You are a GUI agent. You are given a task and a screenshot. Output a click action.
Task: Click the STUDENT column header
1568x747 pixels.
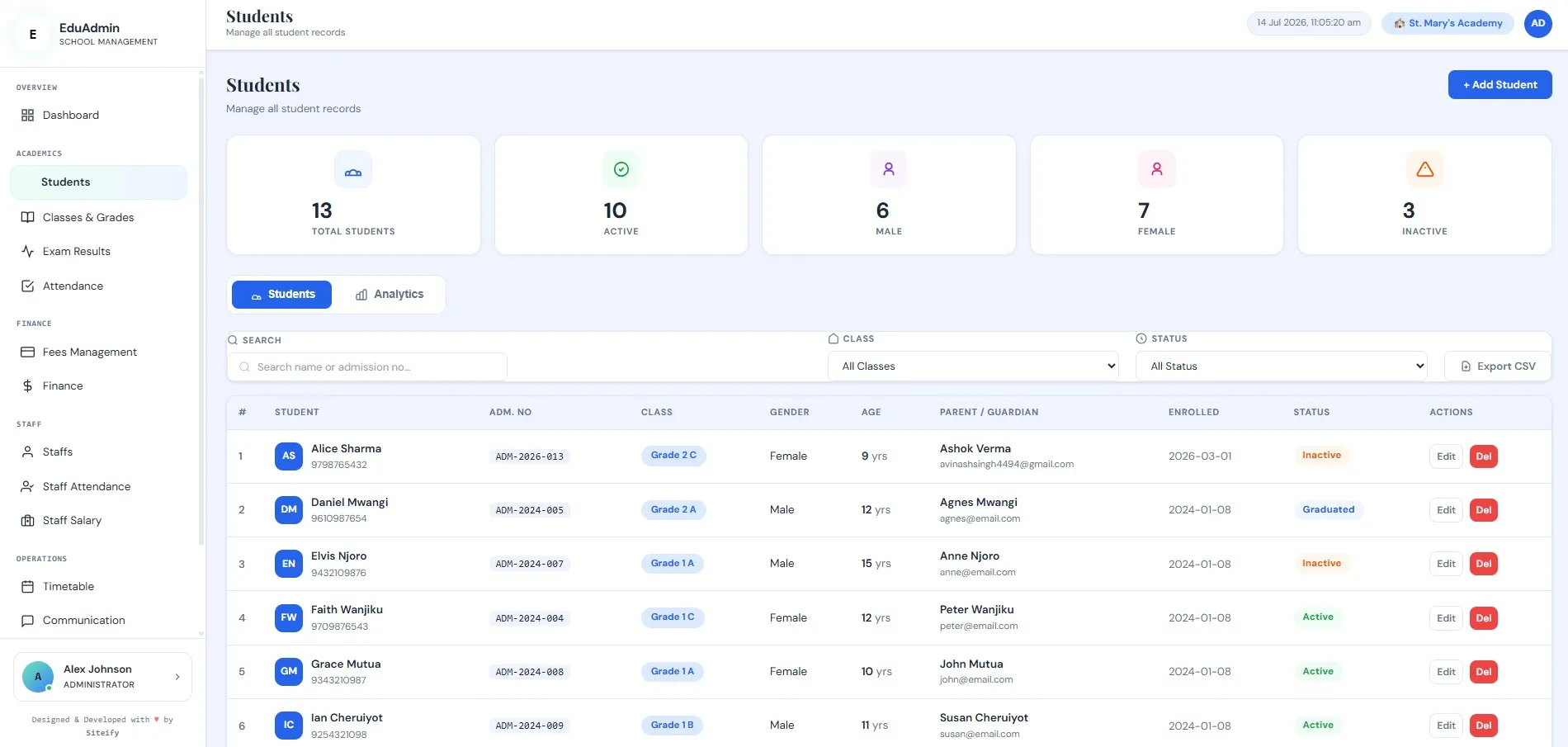297,412
